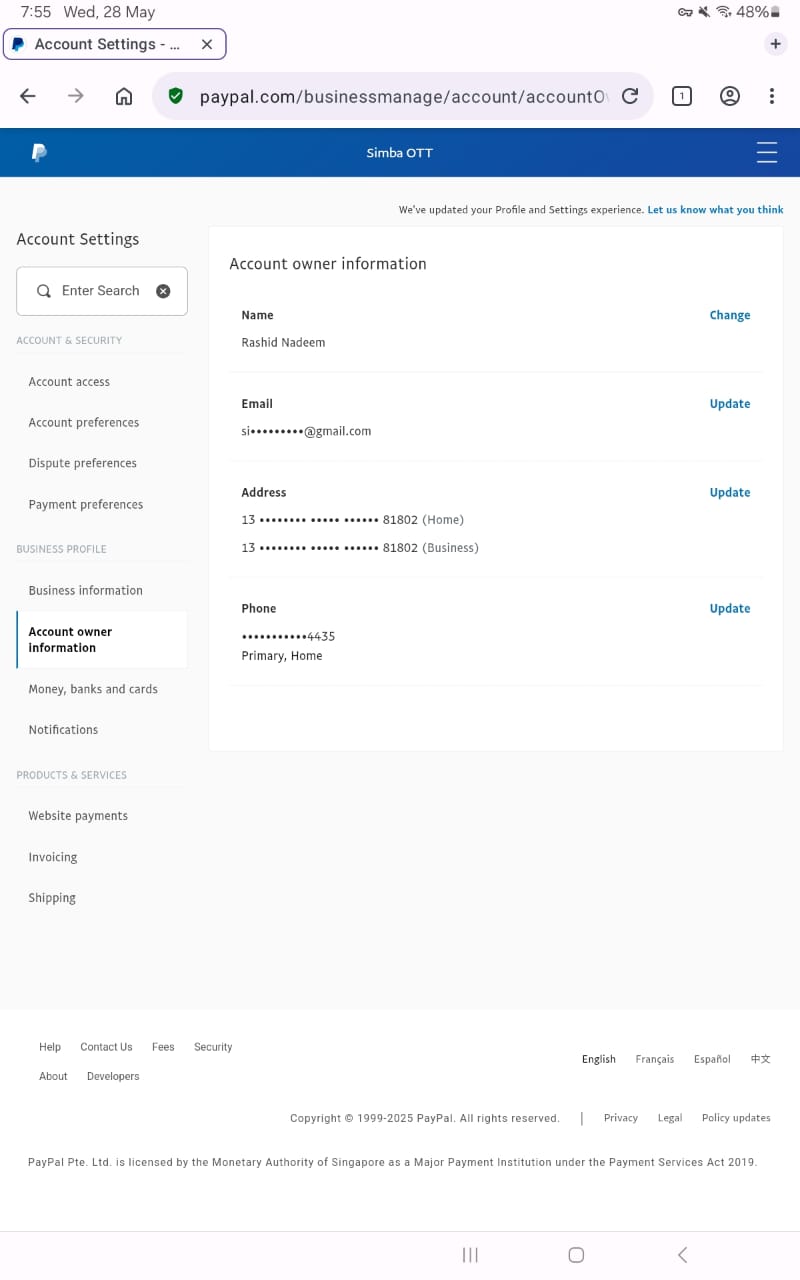The image size is (800, 1280).
Task: Open the tab switcher counter icon
Action: coord(681,96)
